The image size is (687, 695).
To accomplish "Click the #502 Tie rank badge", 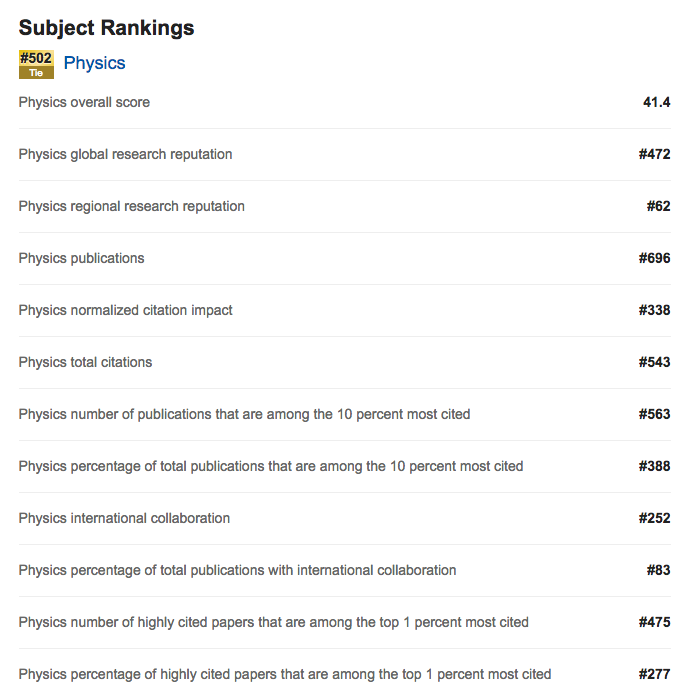I will click(x=36, y=64).
